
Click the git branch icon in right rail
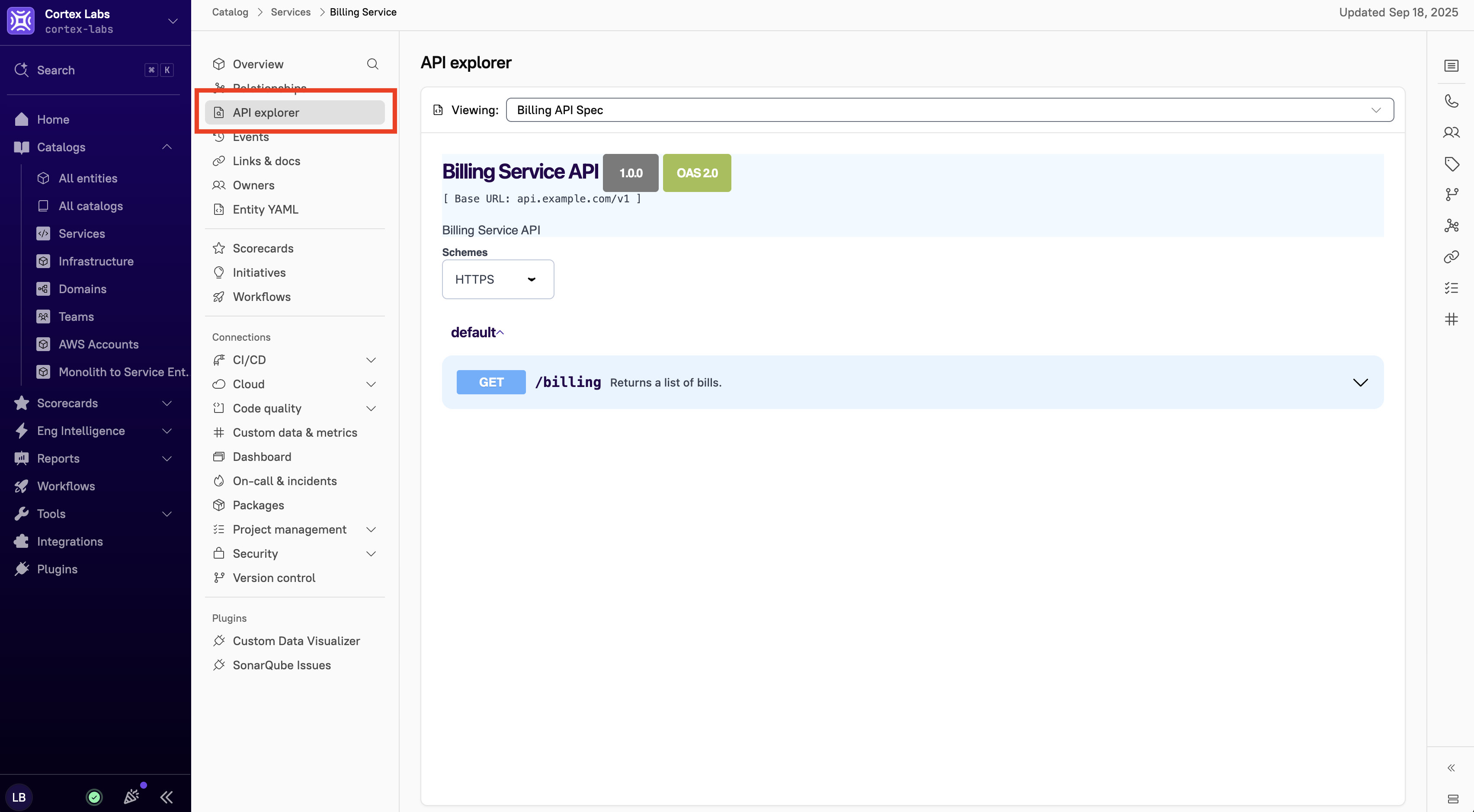(x=1451, y=195)
